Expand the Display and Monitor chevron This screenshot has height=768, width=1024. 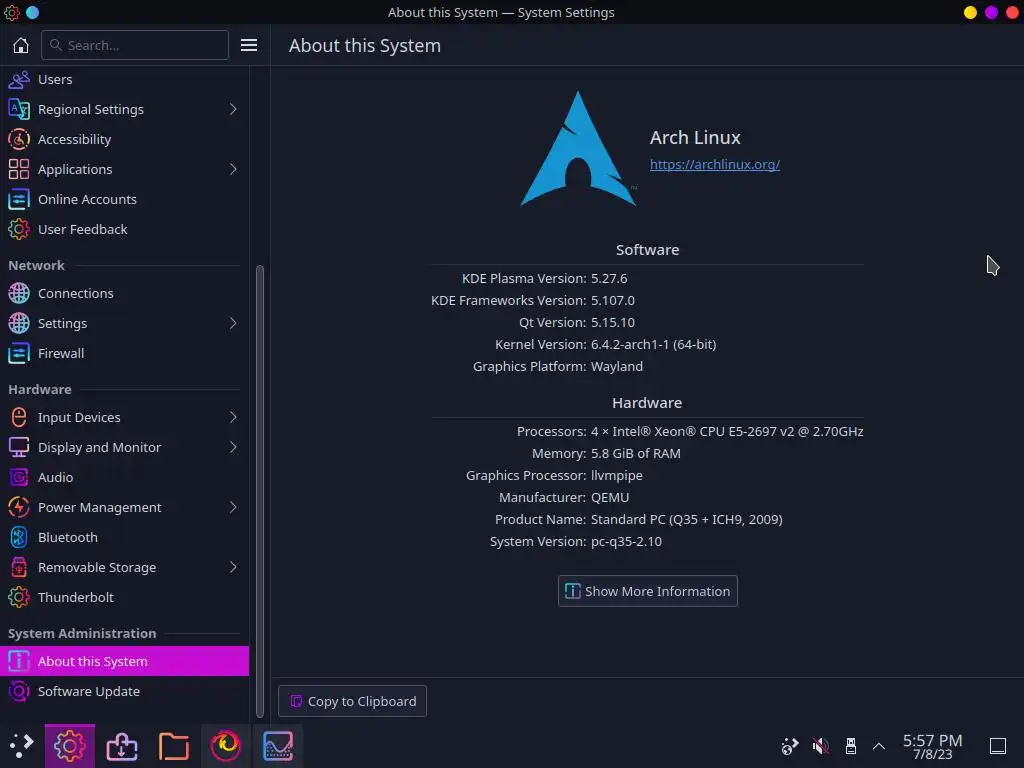pyautogui.click(x=233, y=447)
